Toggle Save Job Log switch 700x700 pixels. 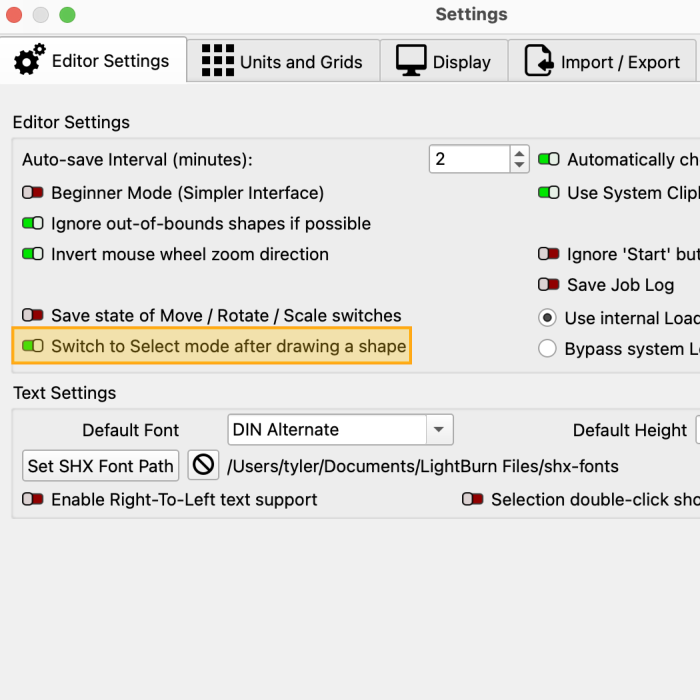[549, 285]
